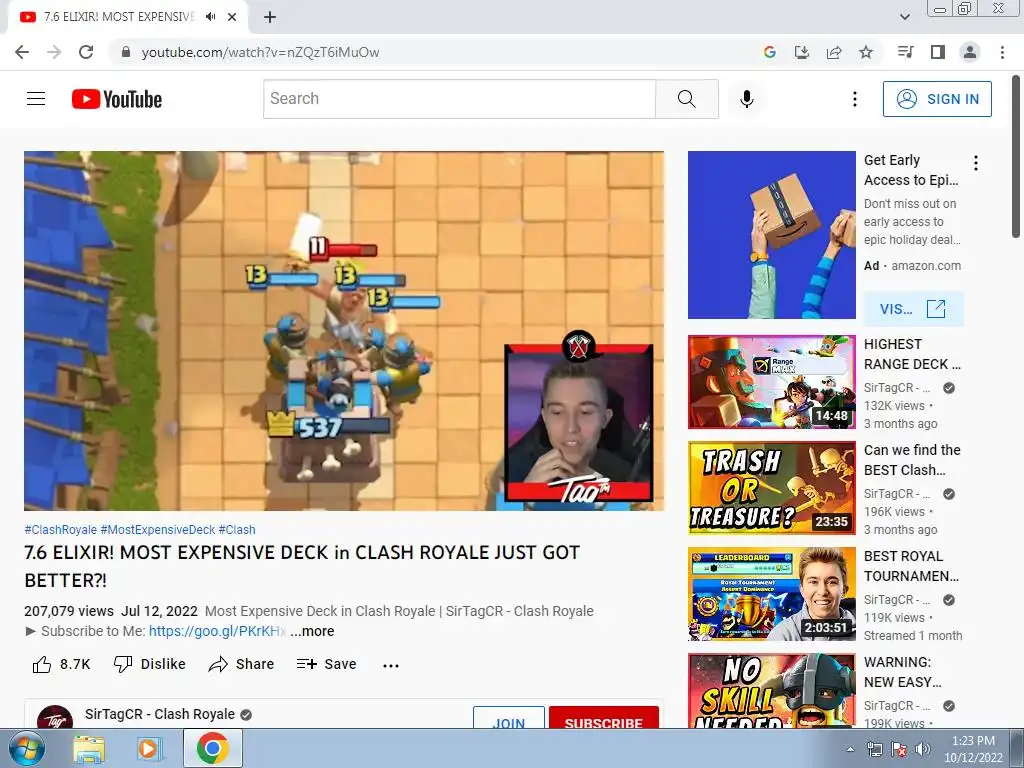Screen dimensions: 1024x768
Task: Share this page icon in address bar
Action: click(x=834, y=52)
